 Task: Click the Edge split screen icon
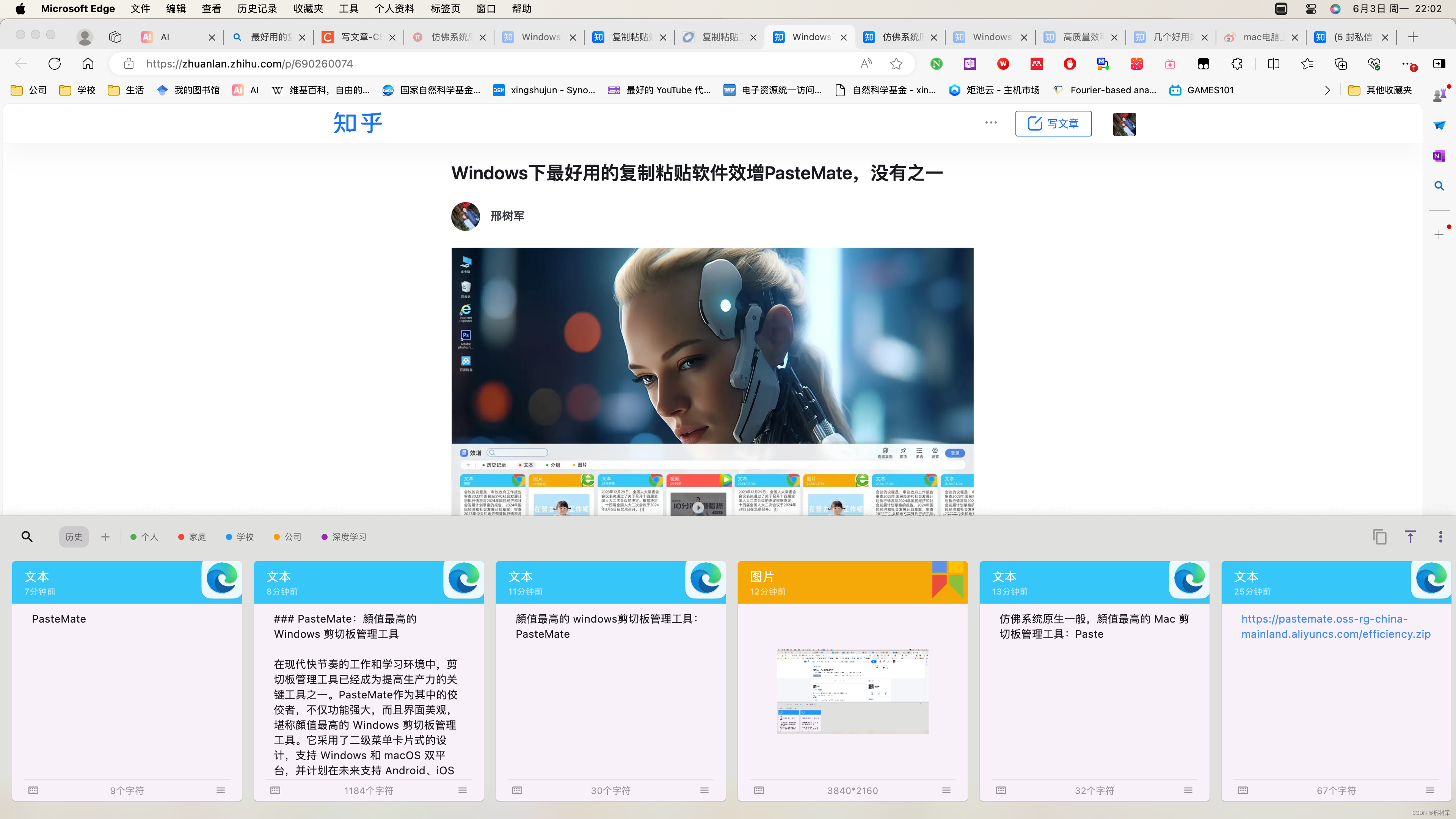tap(1273, 64)
